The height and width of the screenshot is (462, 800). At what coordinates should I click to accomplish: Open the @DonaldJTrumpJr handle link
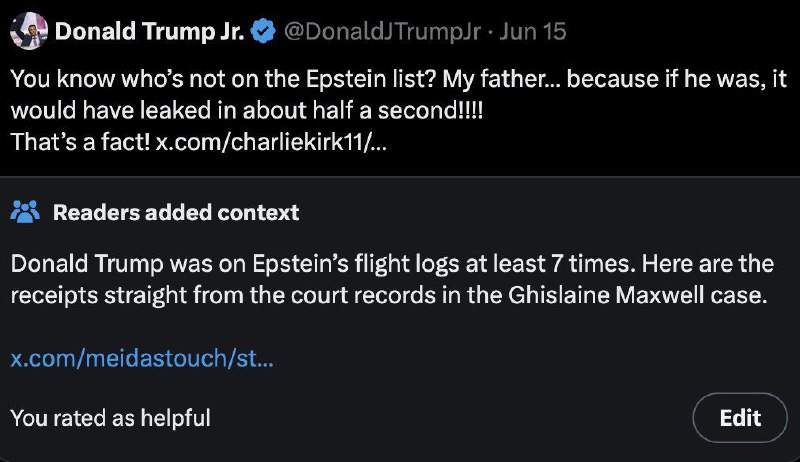click(381, 32)
